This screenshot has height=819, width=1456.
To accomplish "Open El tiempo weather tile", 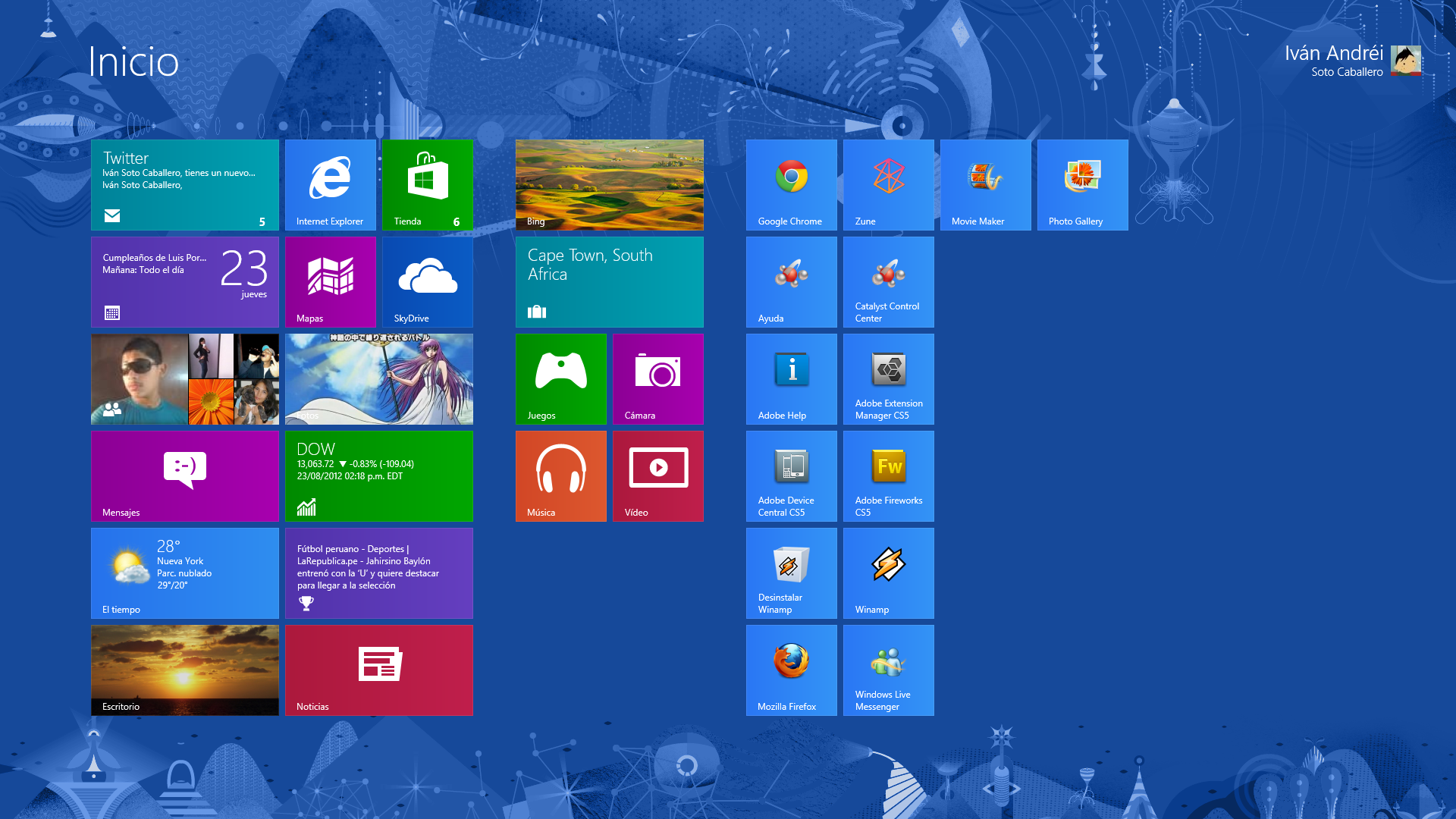I will point(185,573).
